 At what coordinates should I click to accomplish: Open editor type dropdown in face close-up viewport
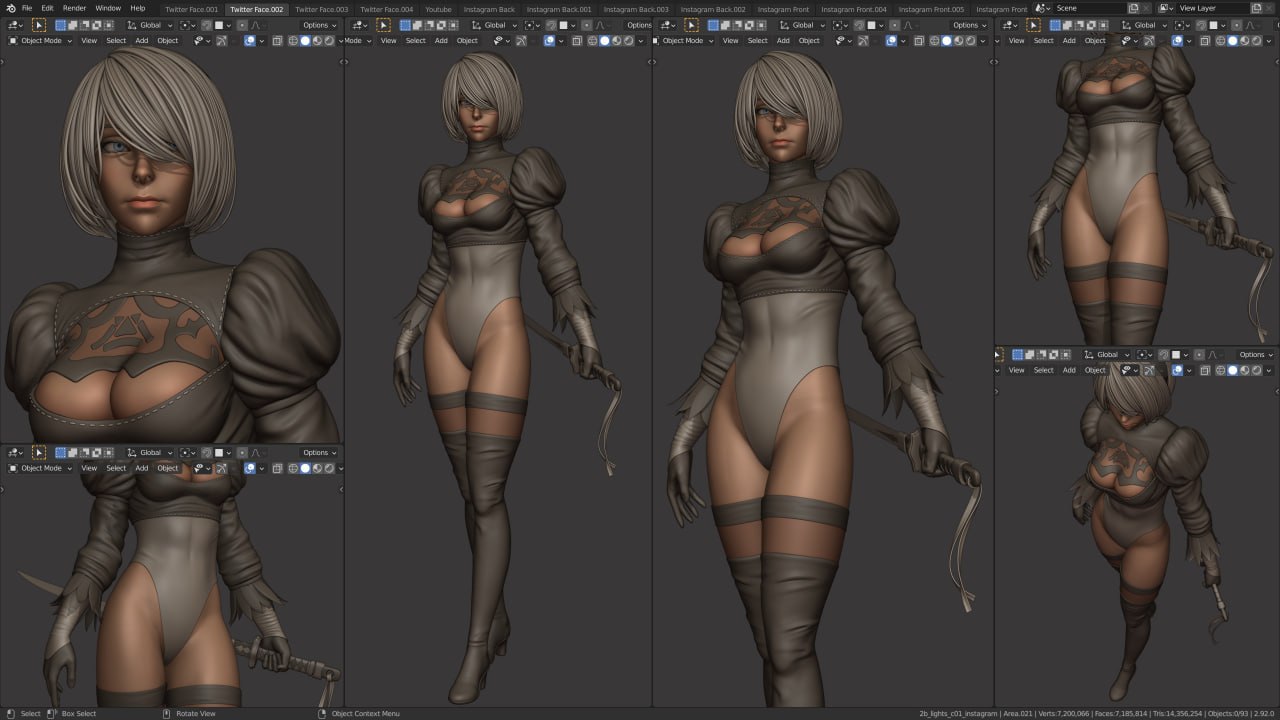click(15, 25)
